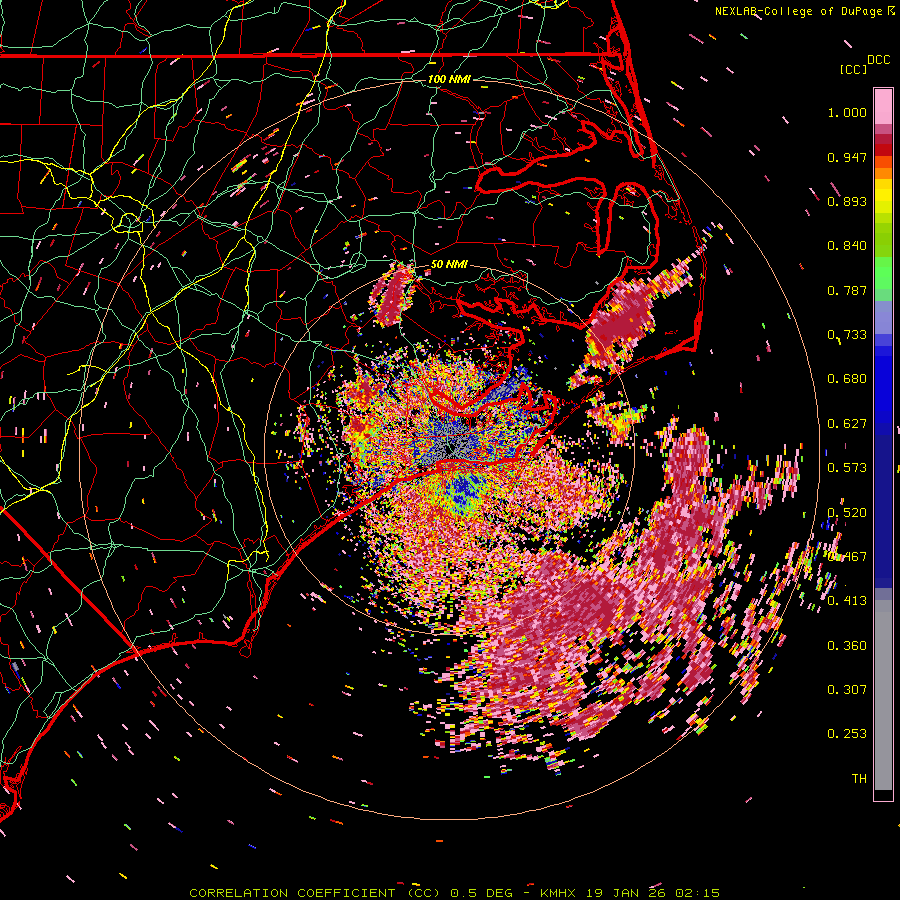Click the 0.787 scale value
900x900 pixels.
847,290
